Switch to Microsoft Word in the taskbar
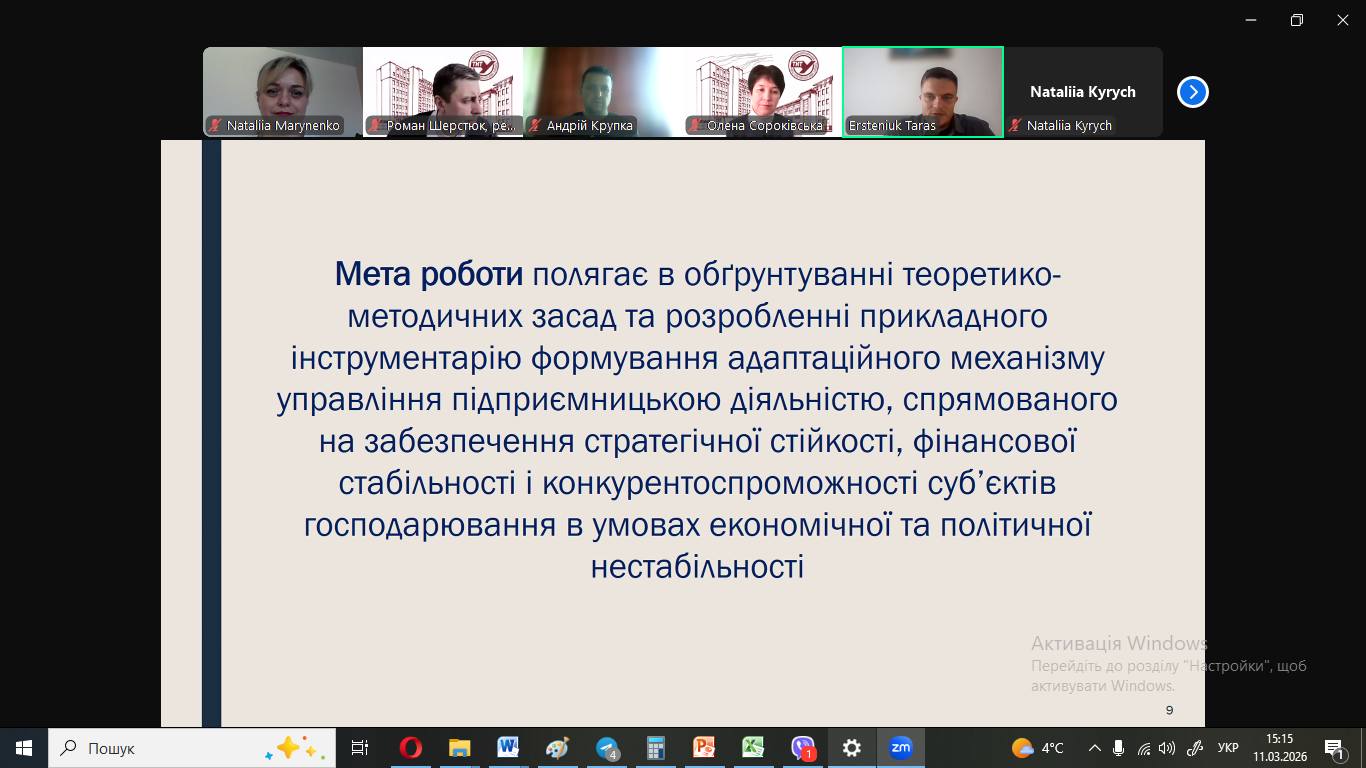The height and width of the screenshot is (768, 1366). pyautogui.click(x=508, y=748)
